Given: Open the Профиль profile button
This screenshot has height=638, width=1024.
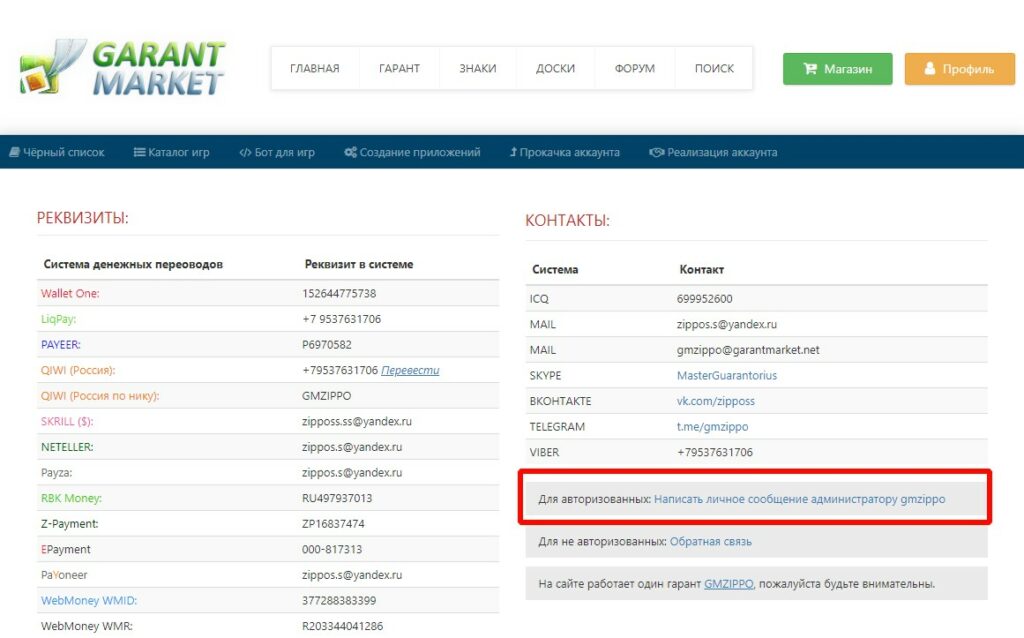Looking at the screenshot, I should pos(958,69).
